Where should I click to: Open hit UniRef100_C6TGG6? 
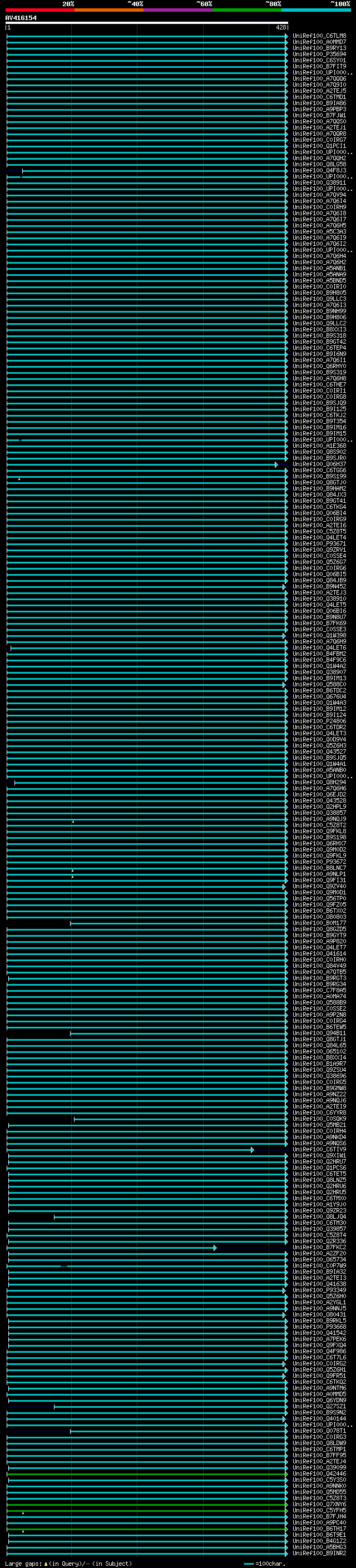click(319, 471)
